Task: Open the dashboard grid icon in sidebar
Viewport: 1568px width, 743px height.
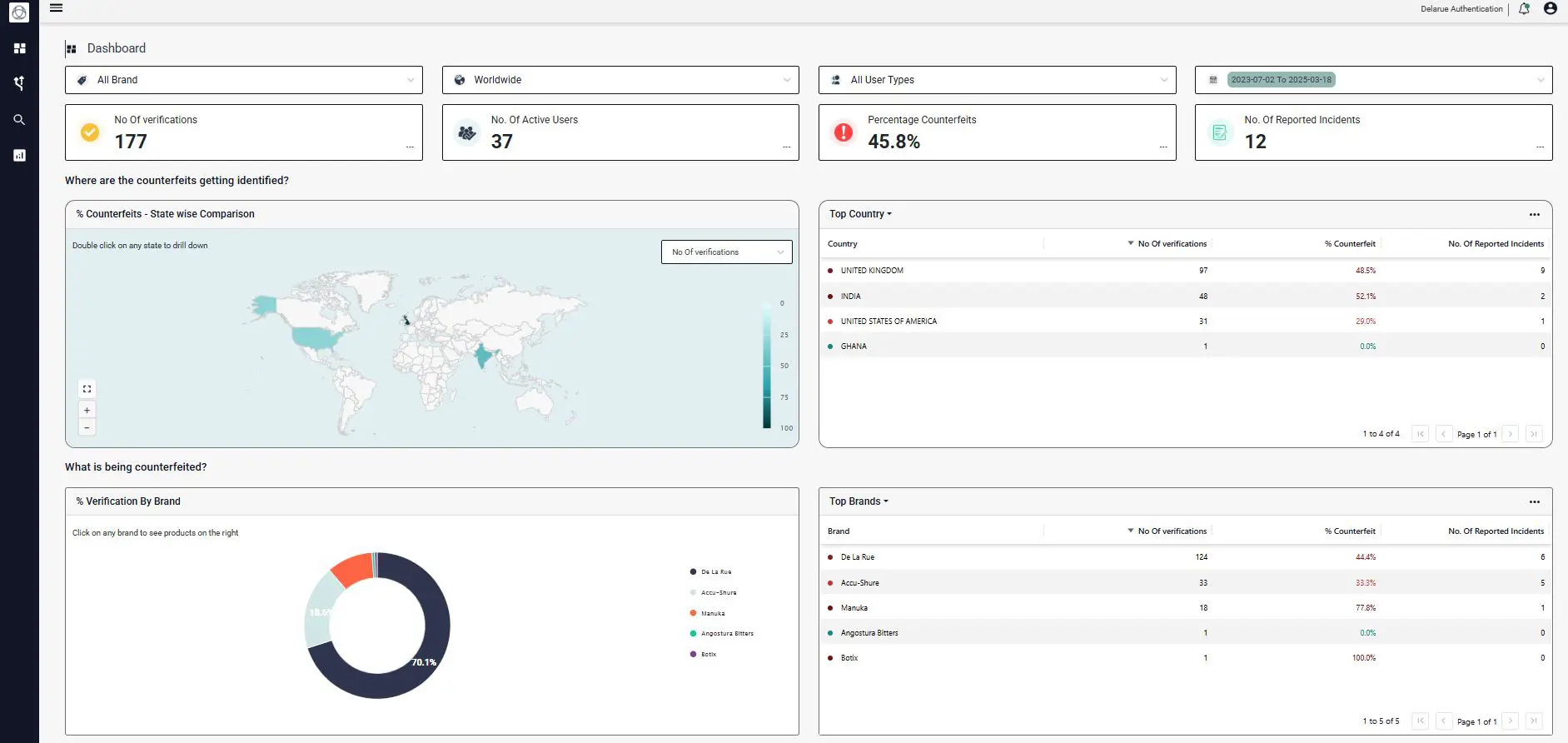Action: [x=19, y=48]
